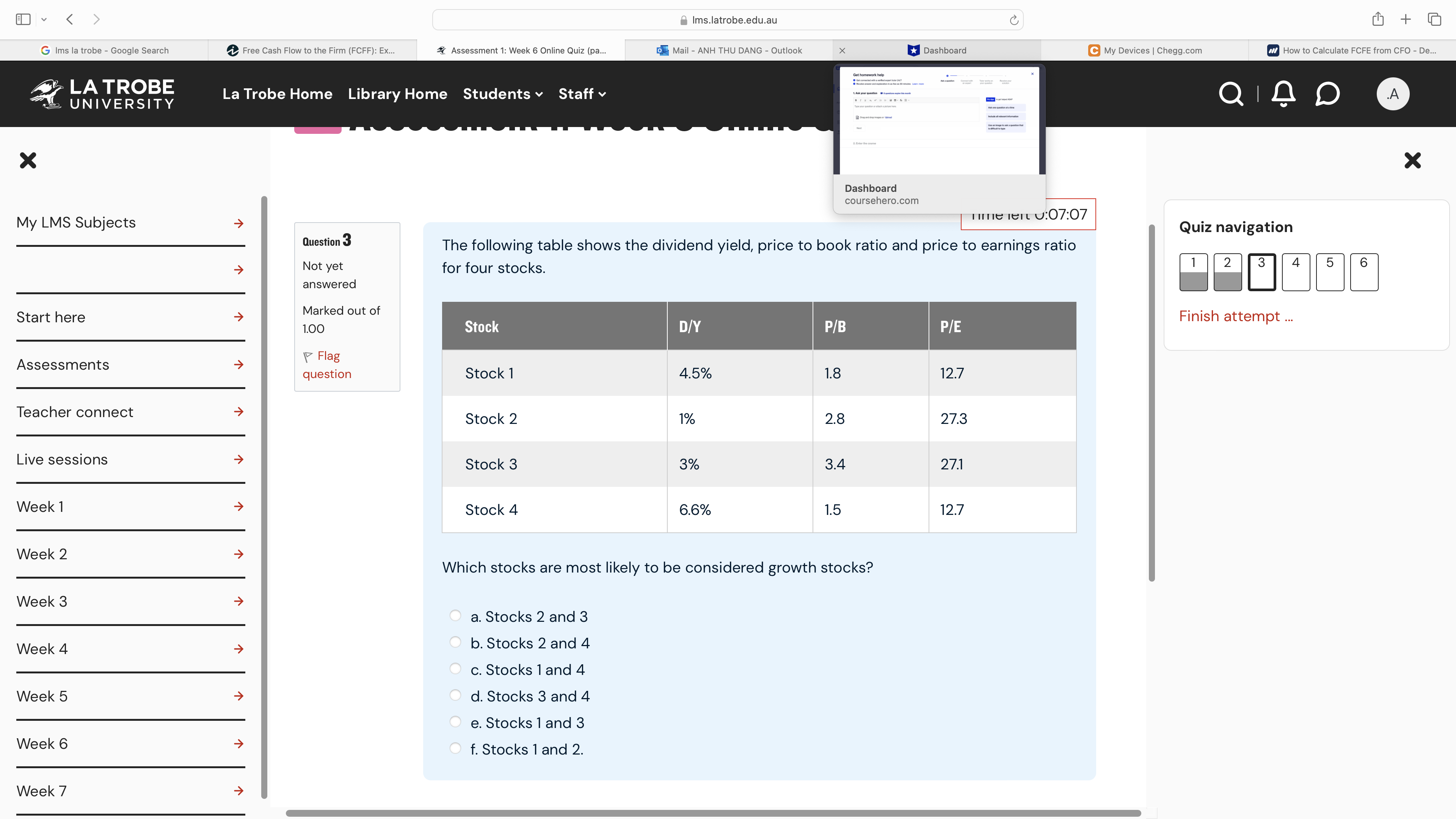The width and height of the screenshot is (1456, 819).
Task: Open Library Home from the navigation bar
Action: coord(397,94)
